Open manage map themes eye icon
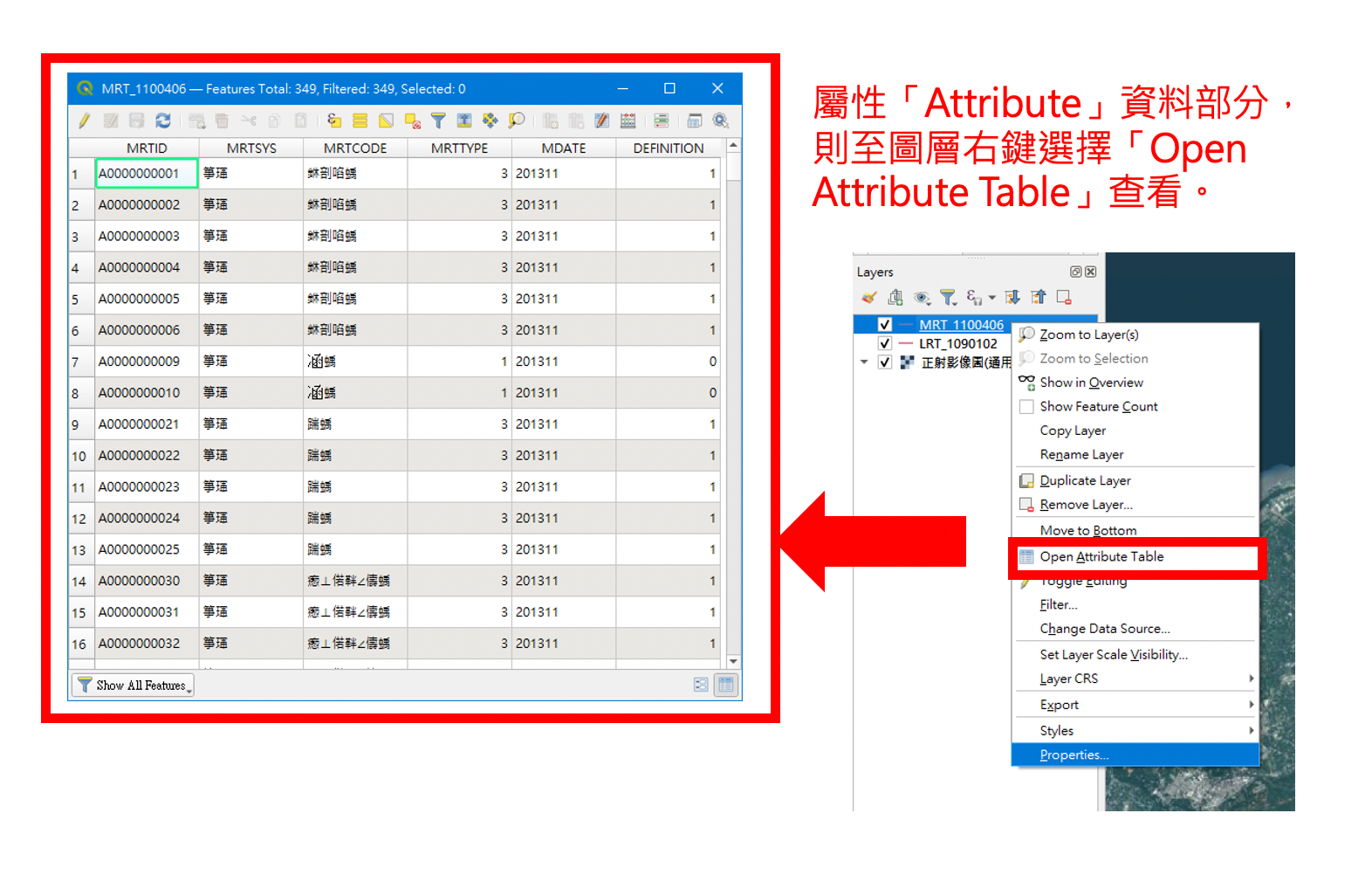Viewport: 1372px width, 882px height. (923, 298)
